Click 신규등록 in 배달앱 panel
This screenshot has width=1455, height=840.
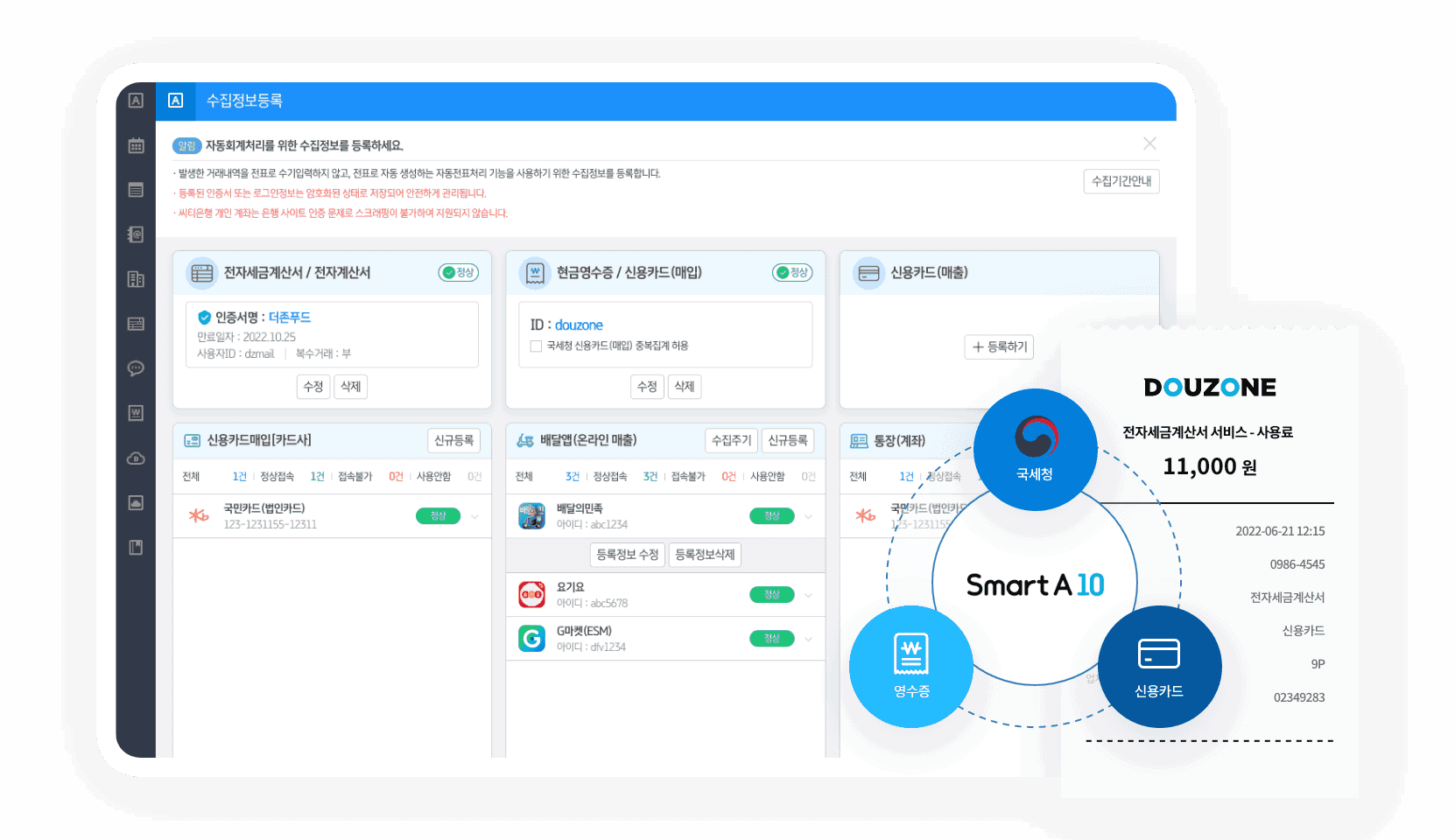788,440
